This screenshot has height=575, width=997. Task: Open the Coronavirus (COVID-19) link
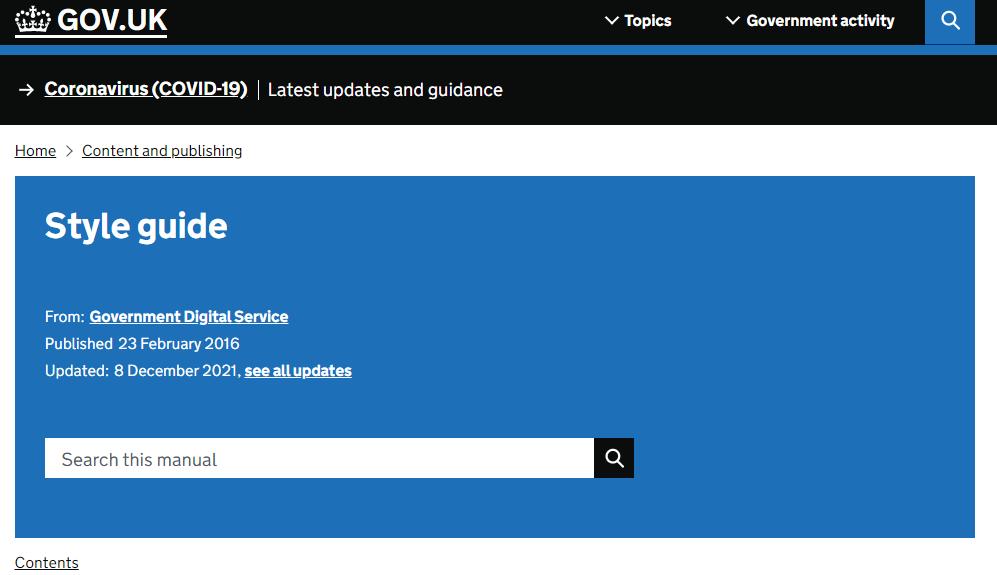[146, 89]
